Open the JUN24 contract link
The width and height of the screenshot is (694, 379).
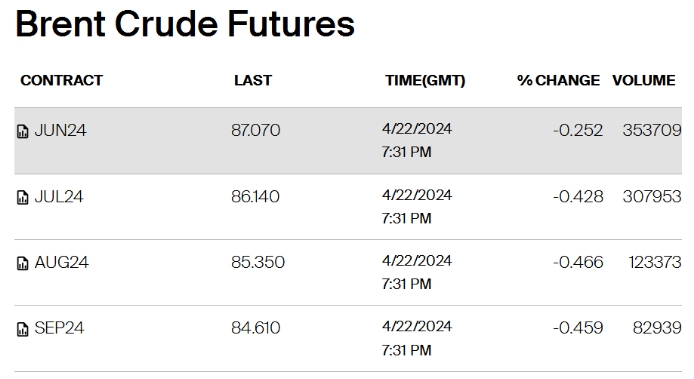(60, 130)
